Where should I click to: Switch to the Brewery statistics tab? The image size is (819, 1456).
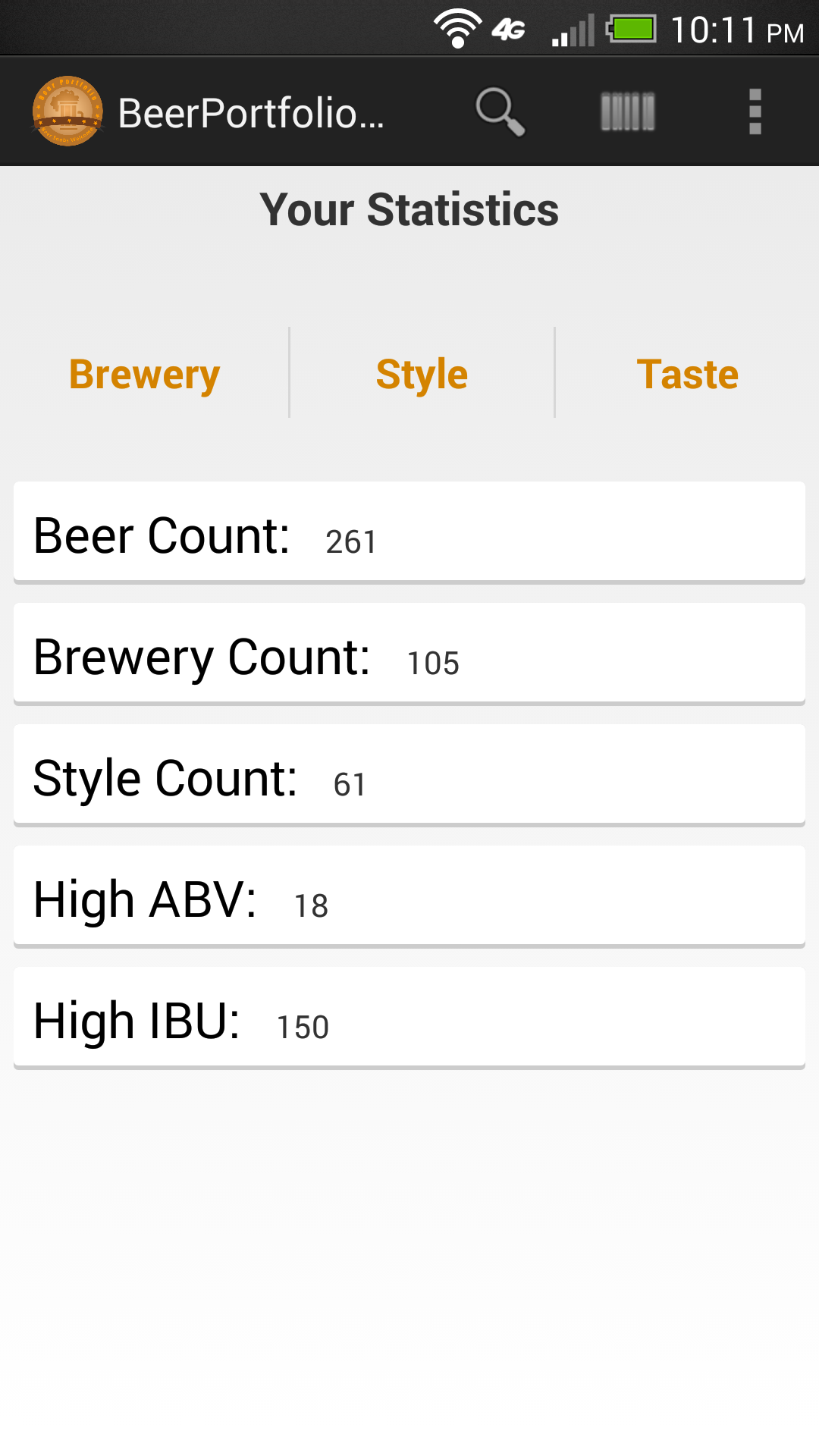tap(145, 374)
